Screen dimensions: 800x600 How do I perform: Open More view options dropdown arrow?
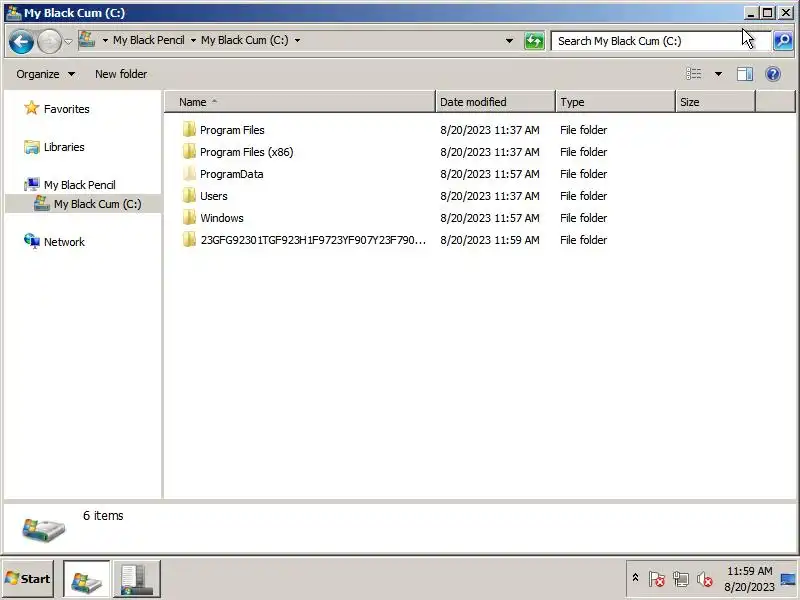coord(718,74)
